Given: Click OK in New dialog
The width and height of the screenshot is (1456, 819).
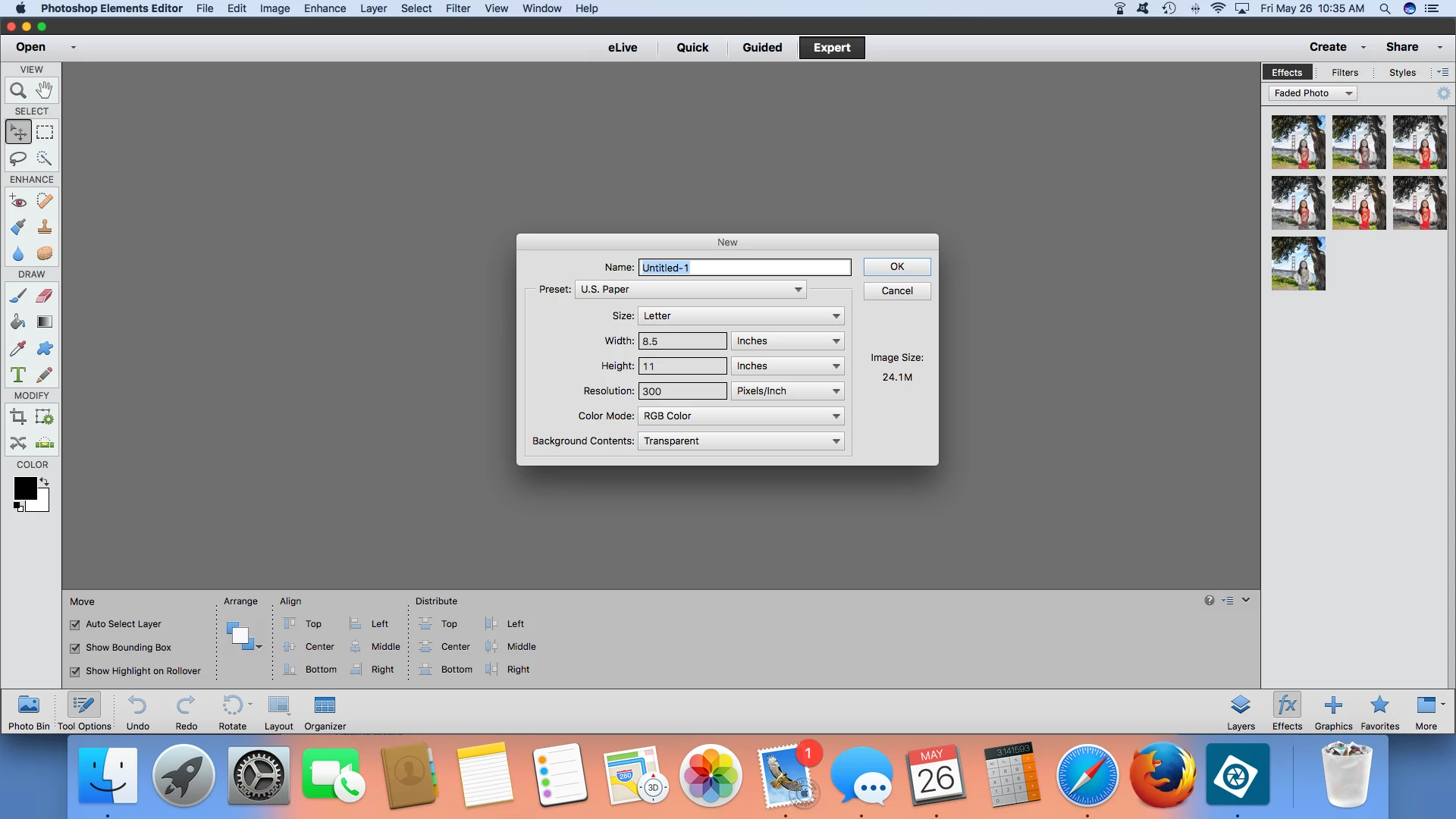Looking at the screenshot, I should [896, 267].
